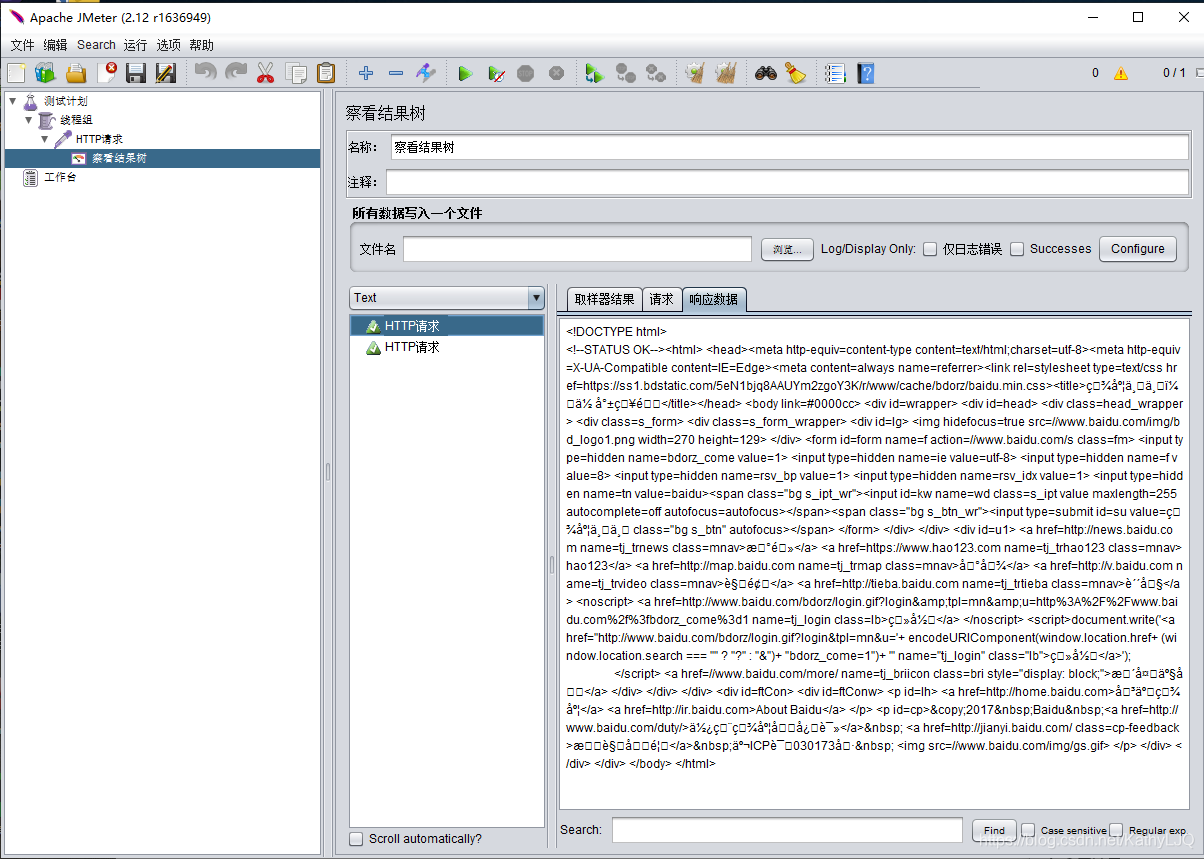Image resolution: width=1204 pixels, height=859 pixels.
Task: Toggle Scroll automatically checkbox
Action: coord(356,839)
